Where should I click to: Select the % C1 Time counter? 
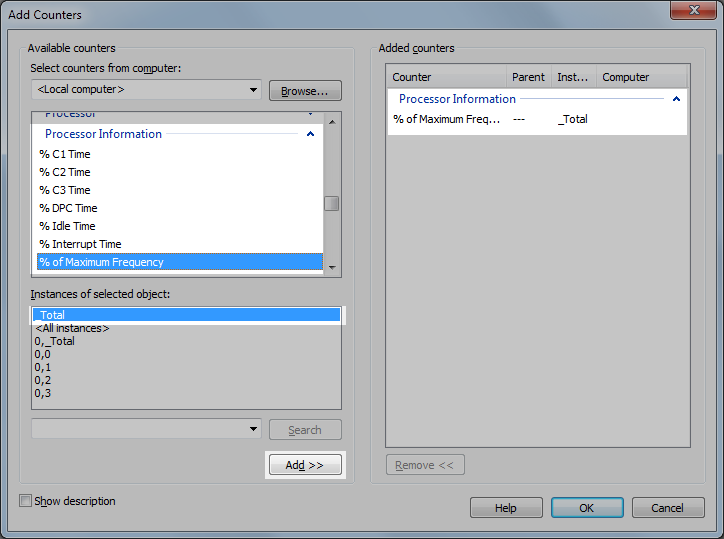(x=65, y=154)
